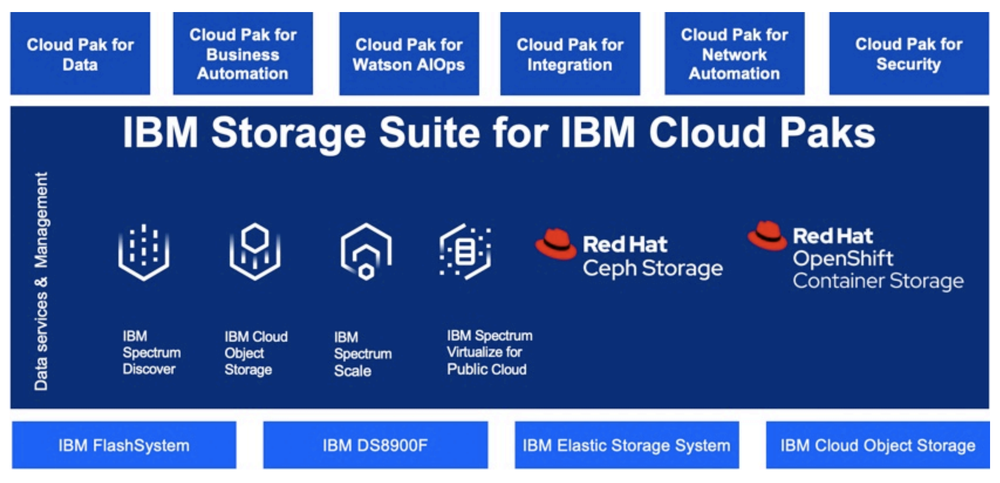Click the Red Hat OpenShift Container Storage text
1000x483 pixels.
(x=878, y=258)
